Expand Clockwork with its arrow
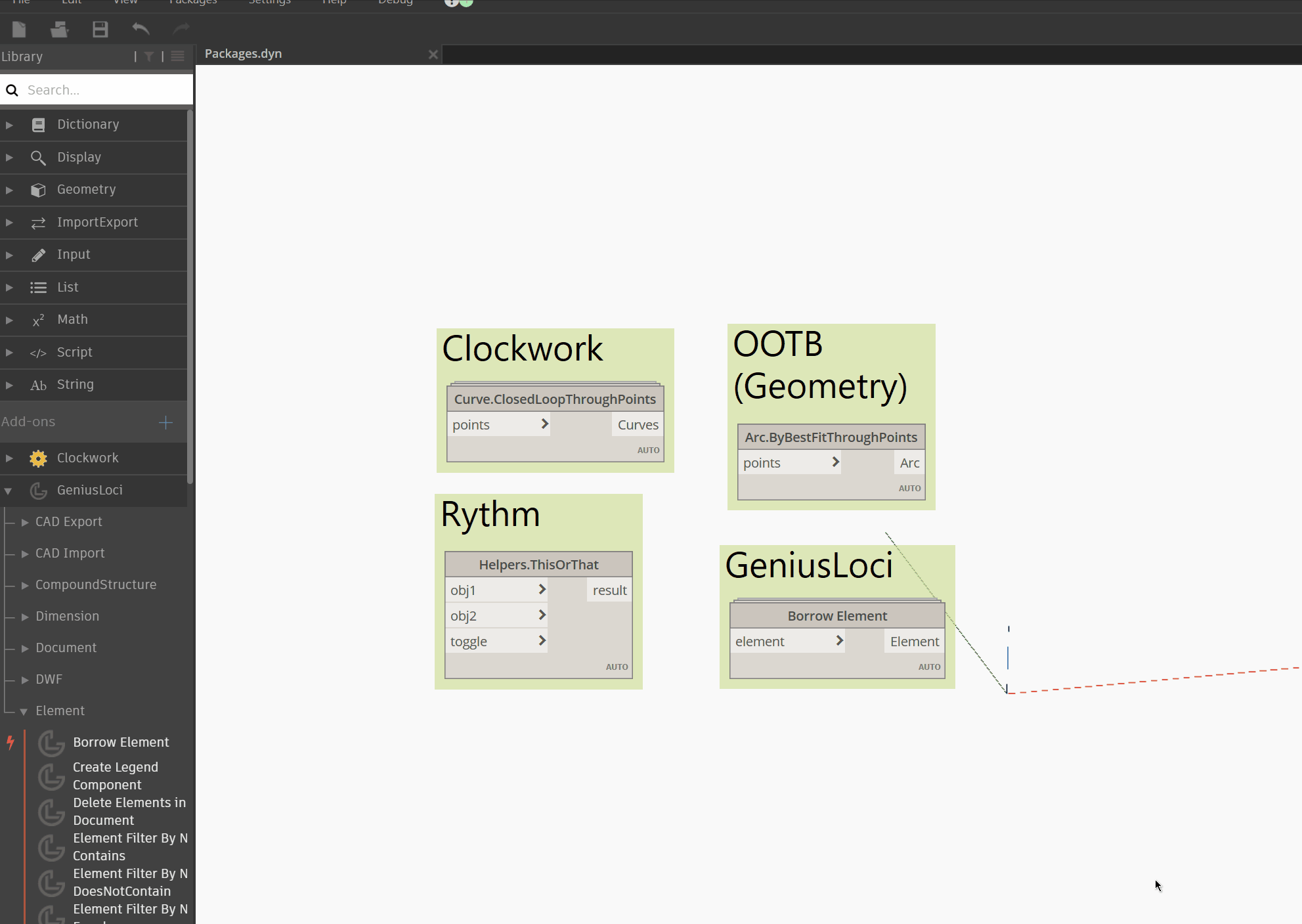 pos(9,458)
